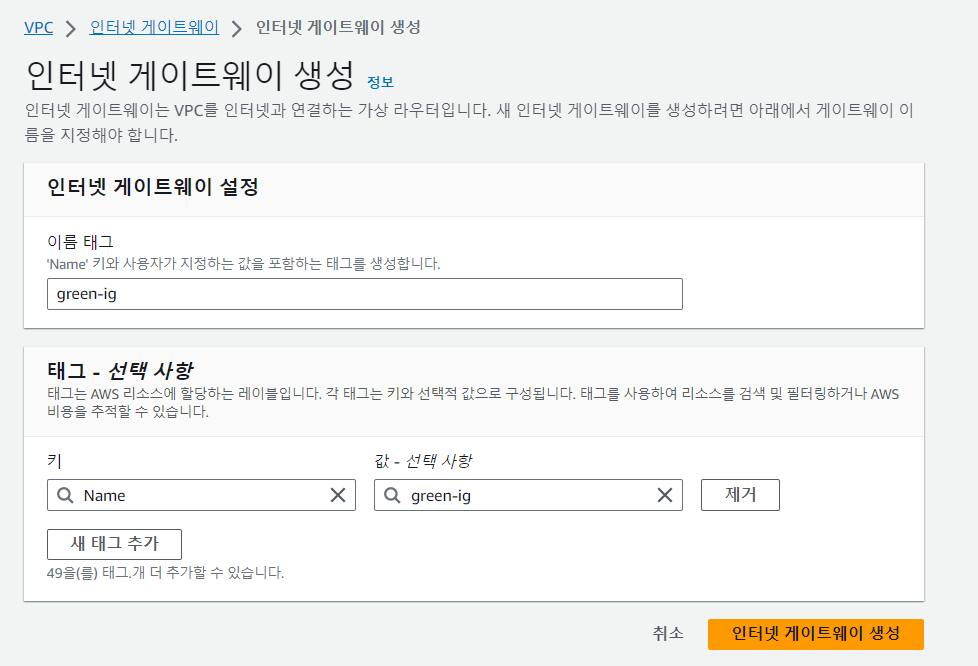978x666 pixels.
Task: Remove the tag using 제거 button
Action: coord(740,495)
